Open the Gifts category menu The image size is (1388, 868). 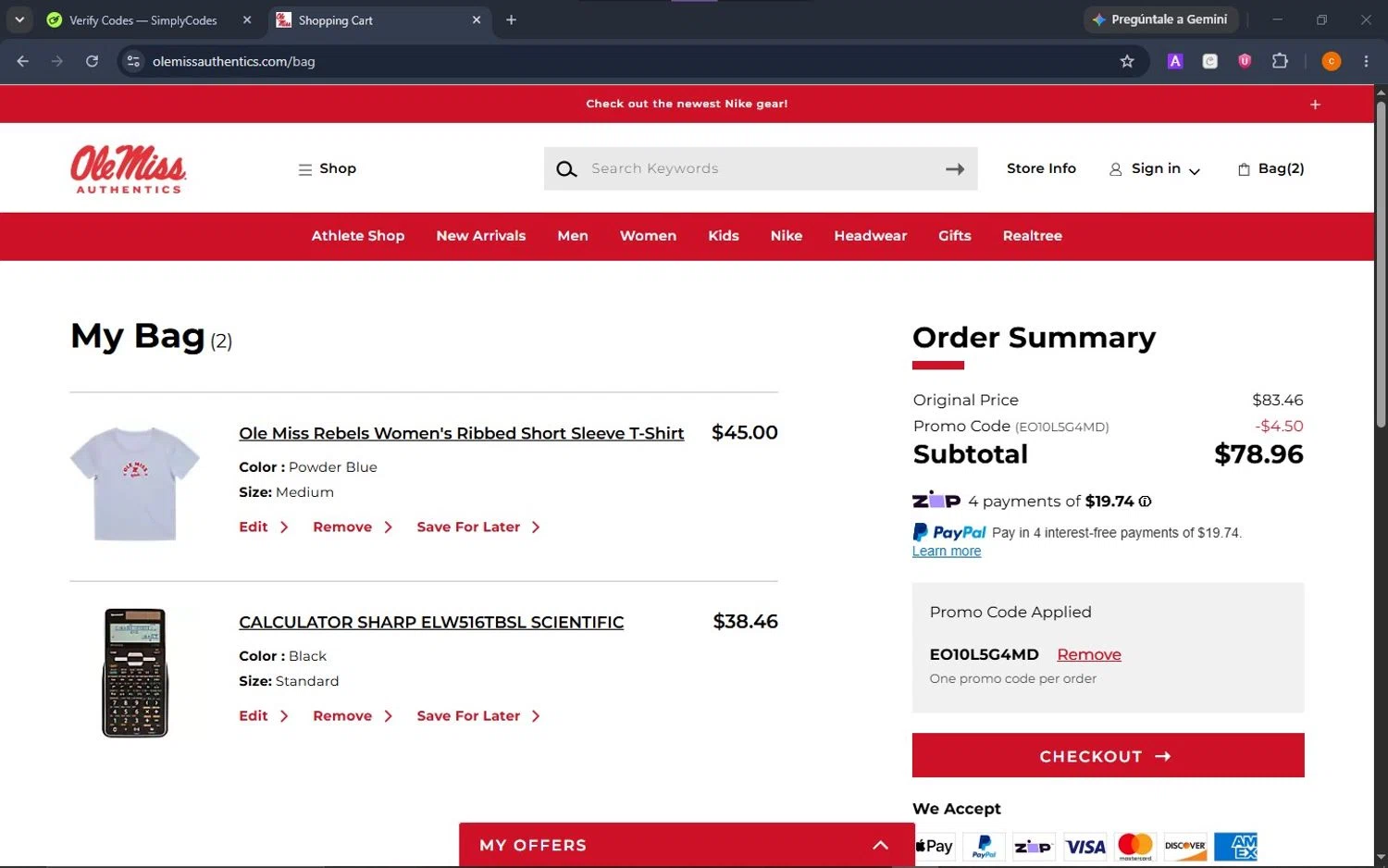click(955, 236)
